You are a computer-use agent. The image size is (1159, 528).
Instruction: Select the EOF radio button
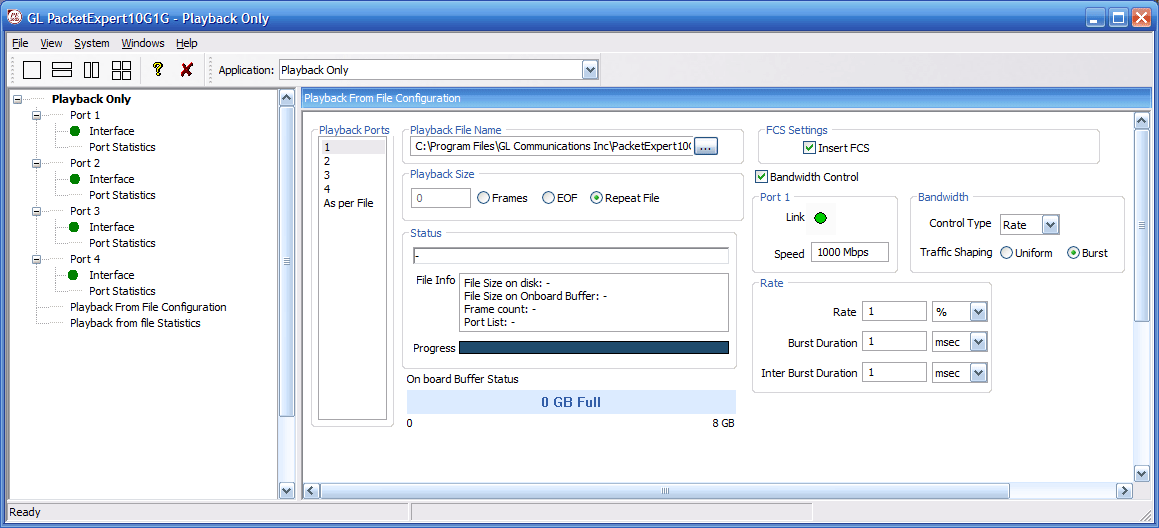[548, 198]
